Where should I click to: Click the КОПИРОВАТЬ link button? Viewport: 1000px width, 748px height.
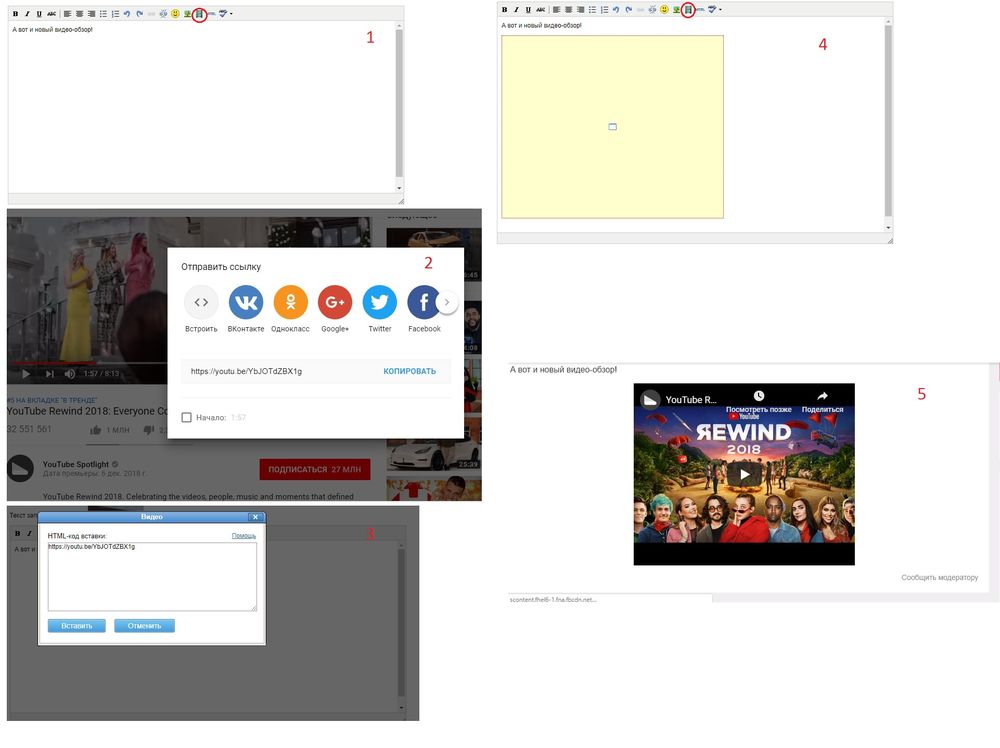409,371
